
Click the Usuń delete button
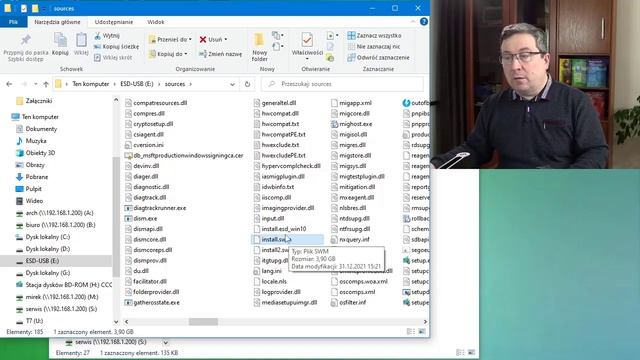[x=211, y=40]
